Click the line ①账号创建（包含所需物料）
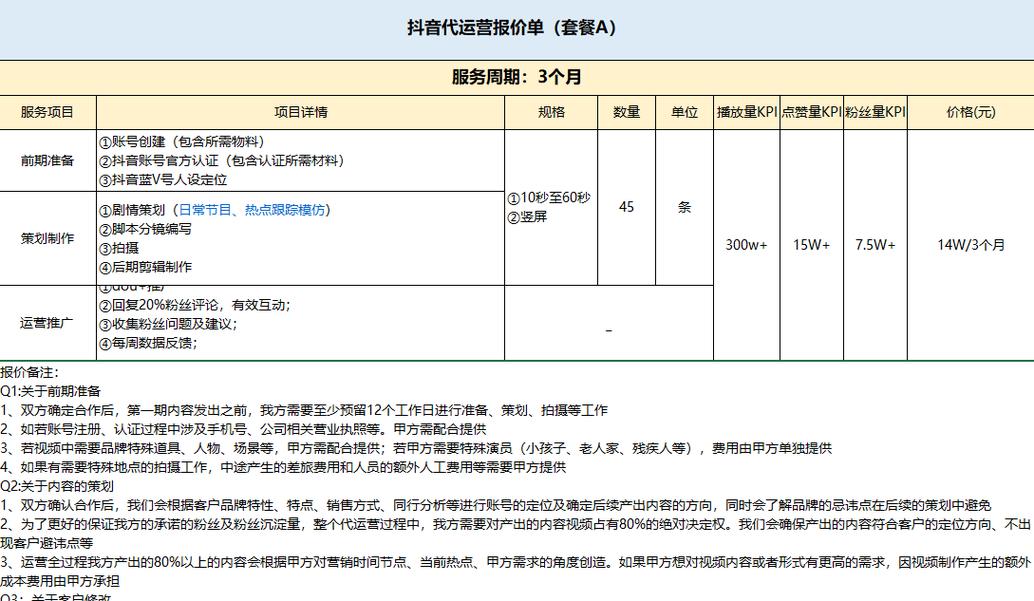This screenshot has width=1034, height=601. [x=182, y=142]
